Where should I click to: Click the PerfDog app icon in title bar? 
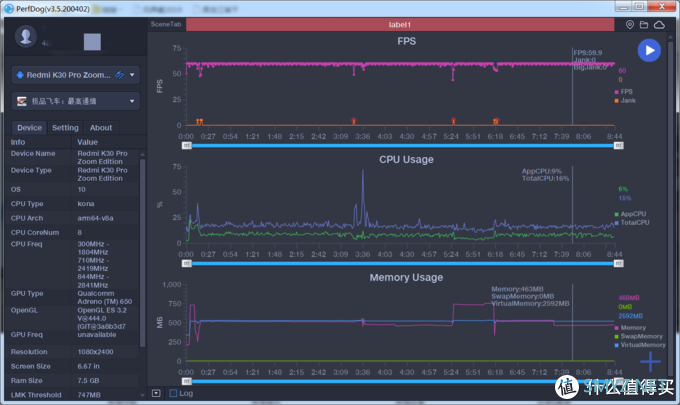(9, 9)
